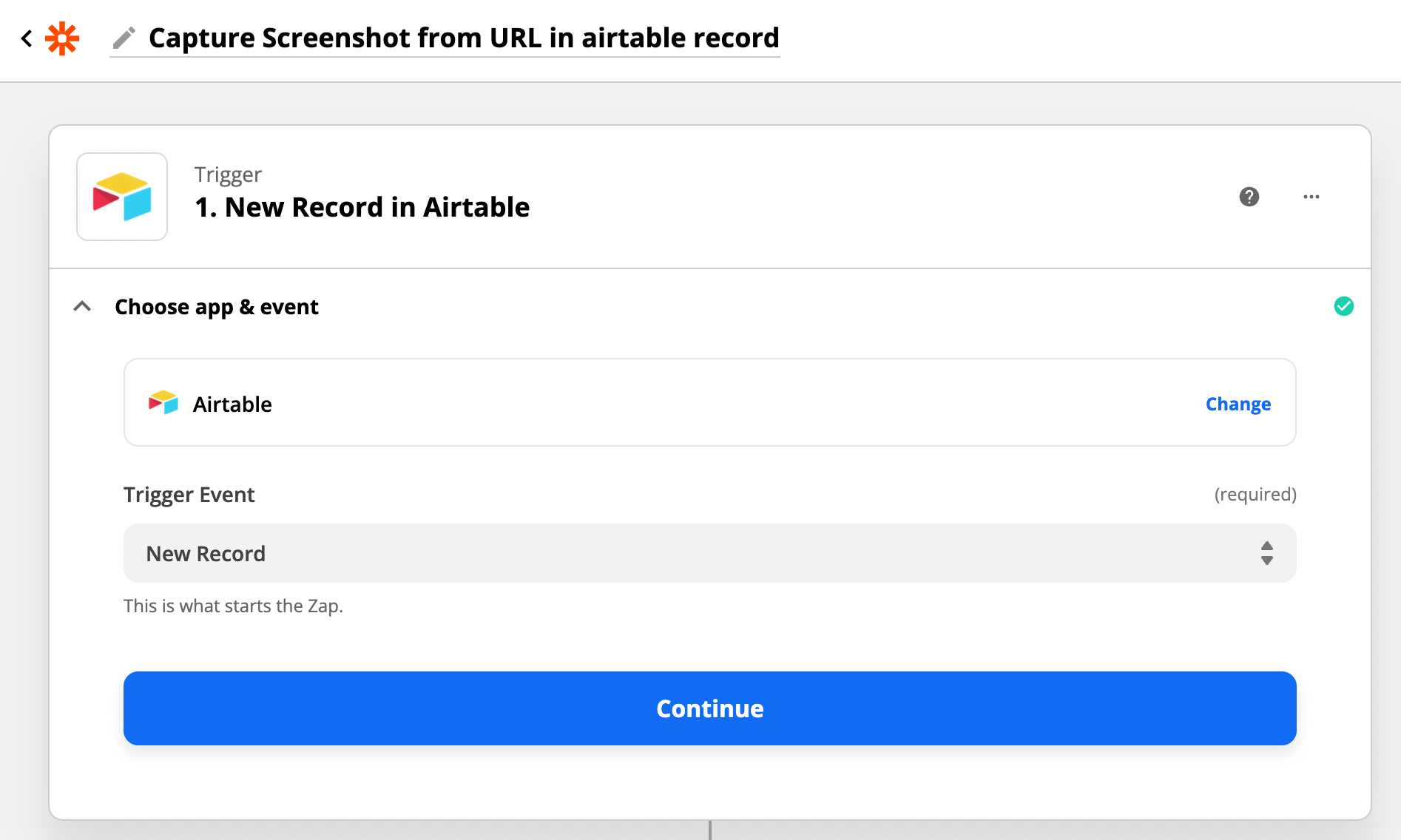The image size is (1401, 840).
Task: Click the Zap title text to edit it
Action: coord(463,38)
